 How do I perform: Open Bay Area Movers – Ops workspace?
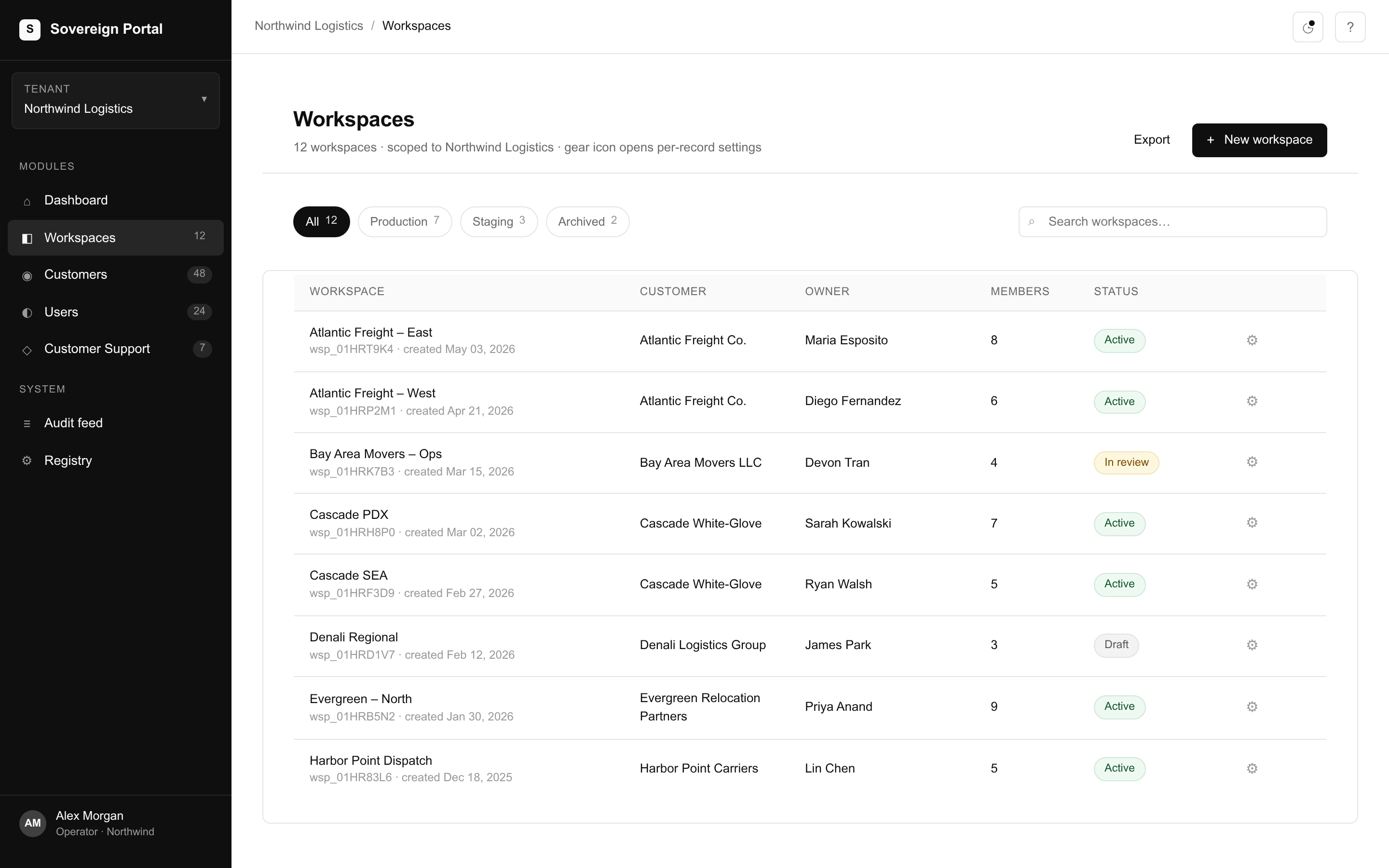375,454
